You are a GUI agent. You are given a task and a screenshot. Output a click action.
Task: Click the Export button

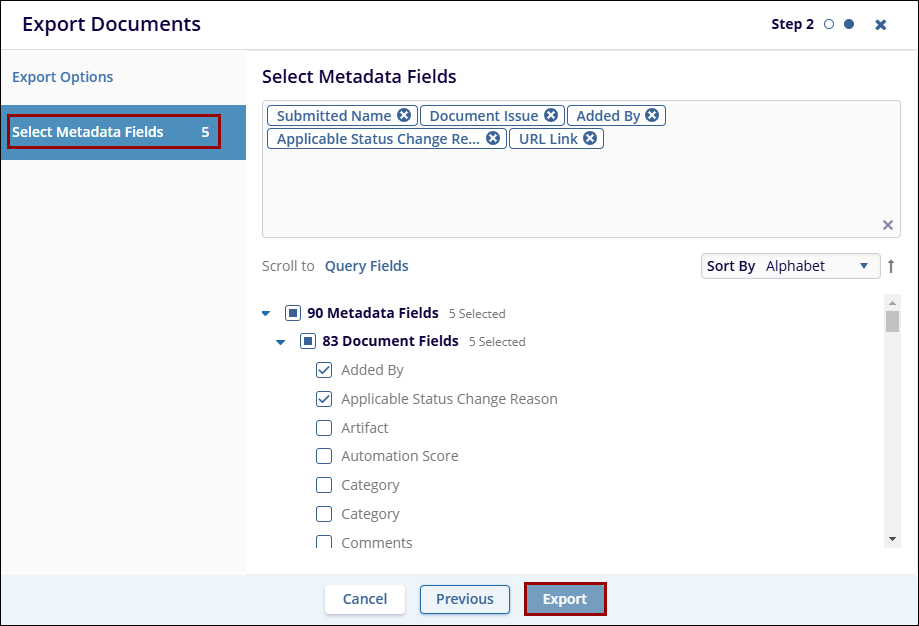565,599
